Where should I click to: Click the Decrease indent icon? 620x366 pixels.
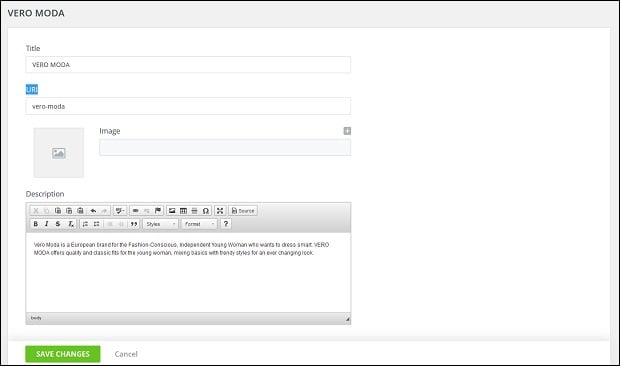click(110, 224)
